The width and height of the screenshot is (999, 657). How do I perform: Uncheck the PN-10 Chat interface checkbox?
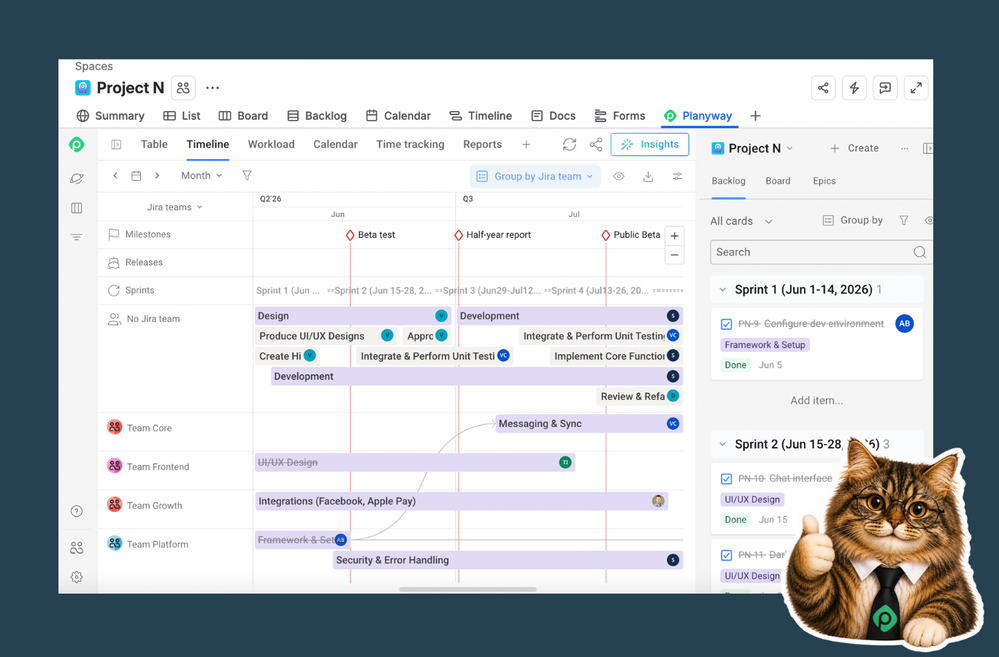click(726, 479)
